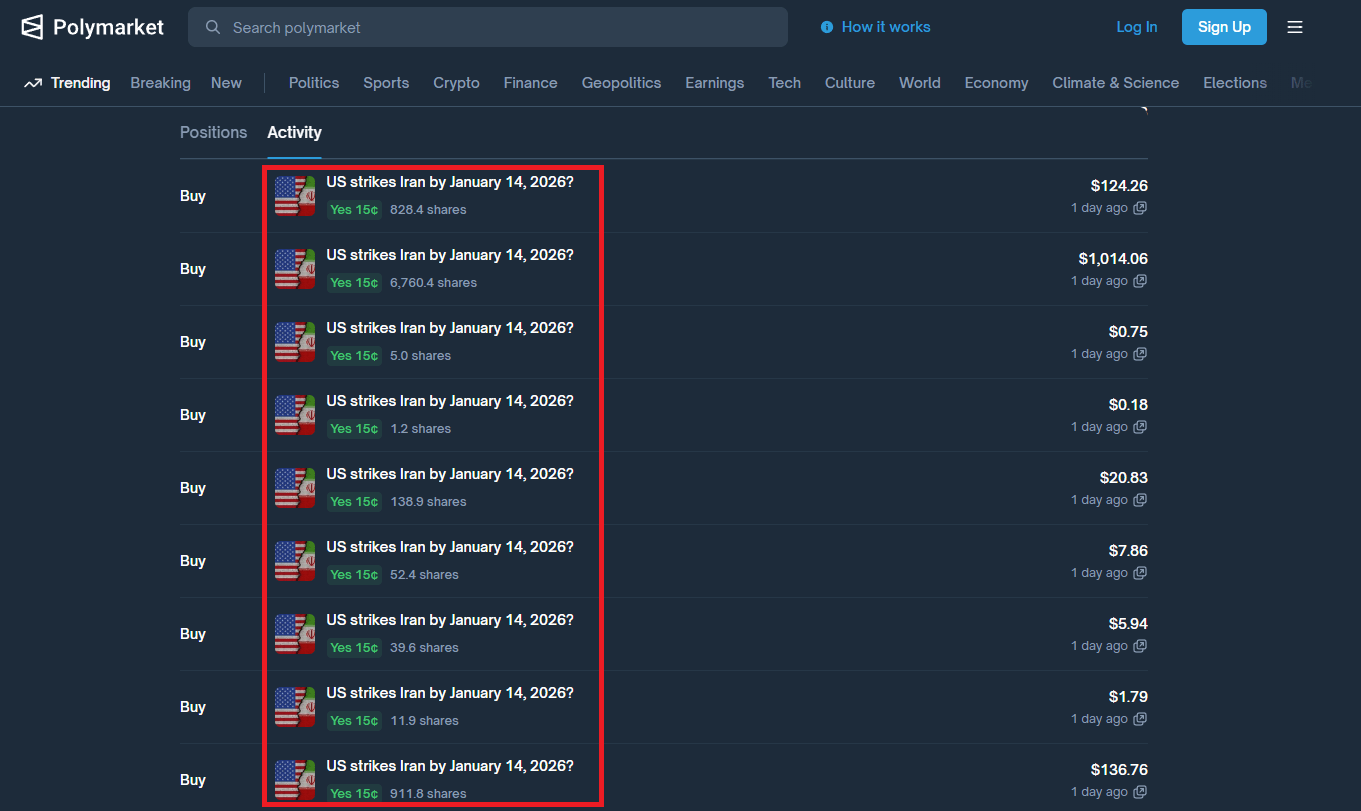Image resolution: width=1361 pixels, height=811 pixels.
Task: Click the Polymarket logo
Action: tap(92, 27)
